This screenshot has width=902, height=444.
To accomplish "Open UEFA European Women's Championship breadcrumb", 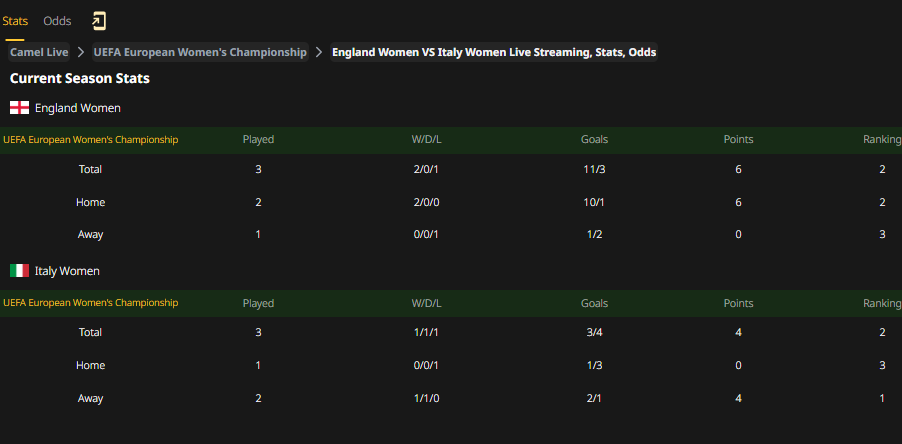I will coord(200,52).
